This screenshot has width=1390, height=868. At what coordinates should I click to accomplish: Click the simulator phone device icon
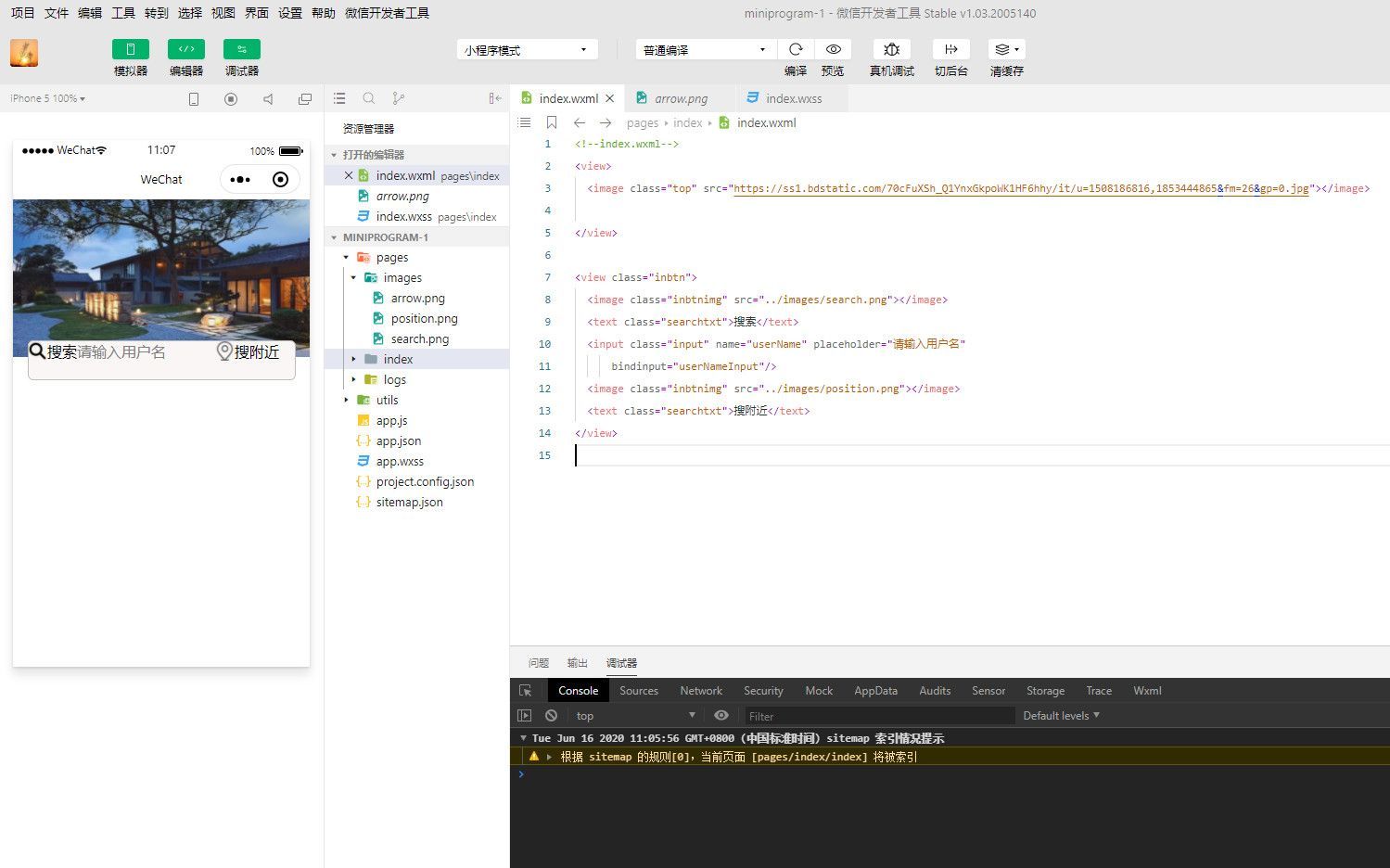[194, 99]
